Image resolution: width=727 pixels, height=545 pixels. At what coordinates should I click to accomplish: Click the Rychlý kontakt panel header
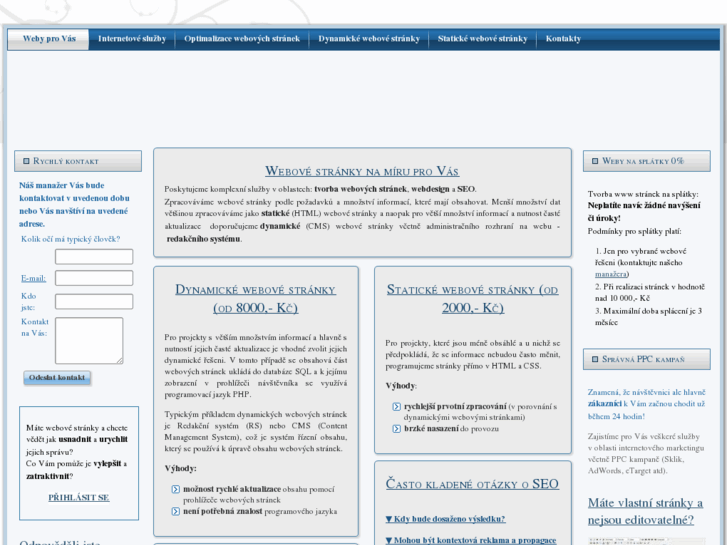click(x=78, y=161)
